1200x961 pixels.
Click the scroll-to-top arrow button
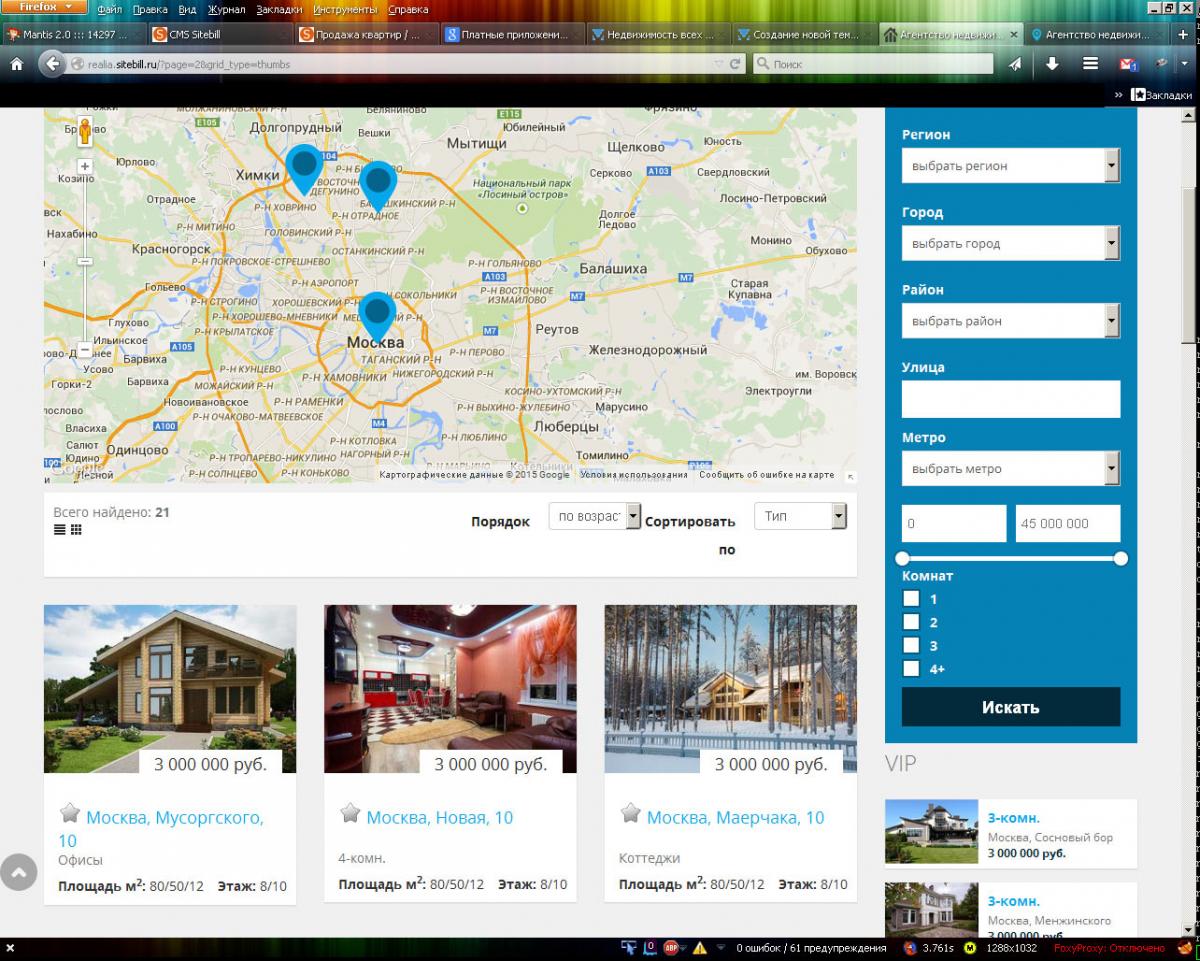click(19, 873)
